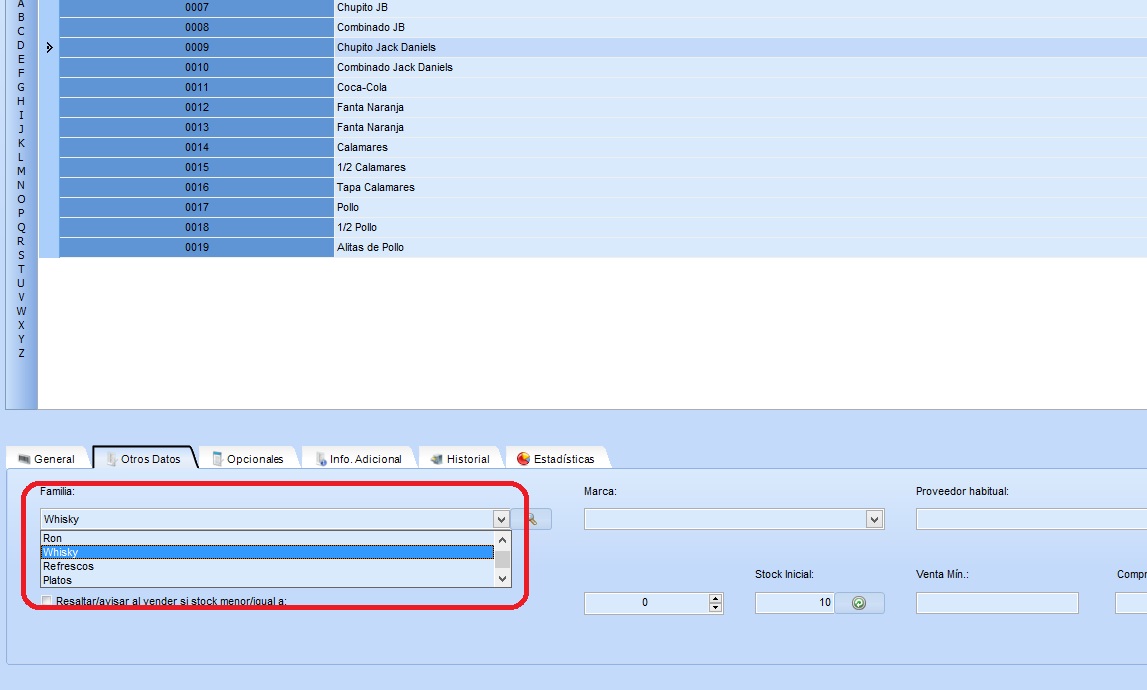The width and height of the screenshot is (1147, 690).
Task: Select the 1/2 Pollo row
Action: pyautogui.click(x=603, y=228)
